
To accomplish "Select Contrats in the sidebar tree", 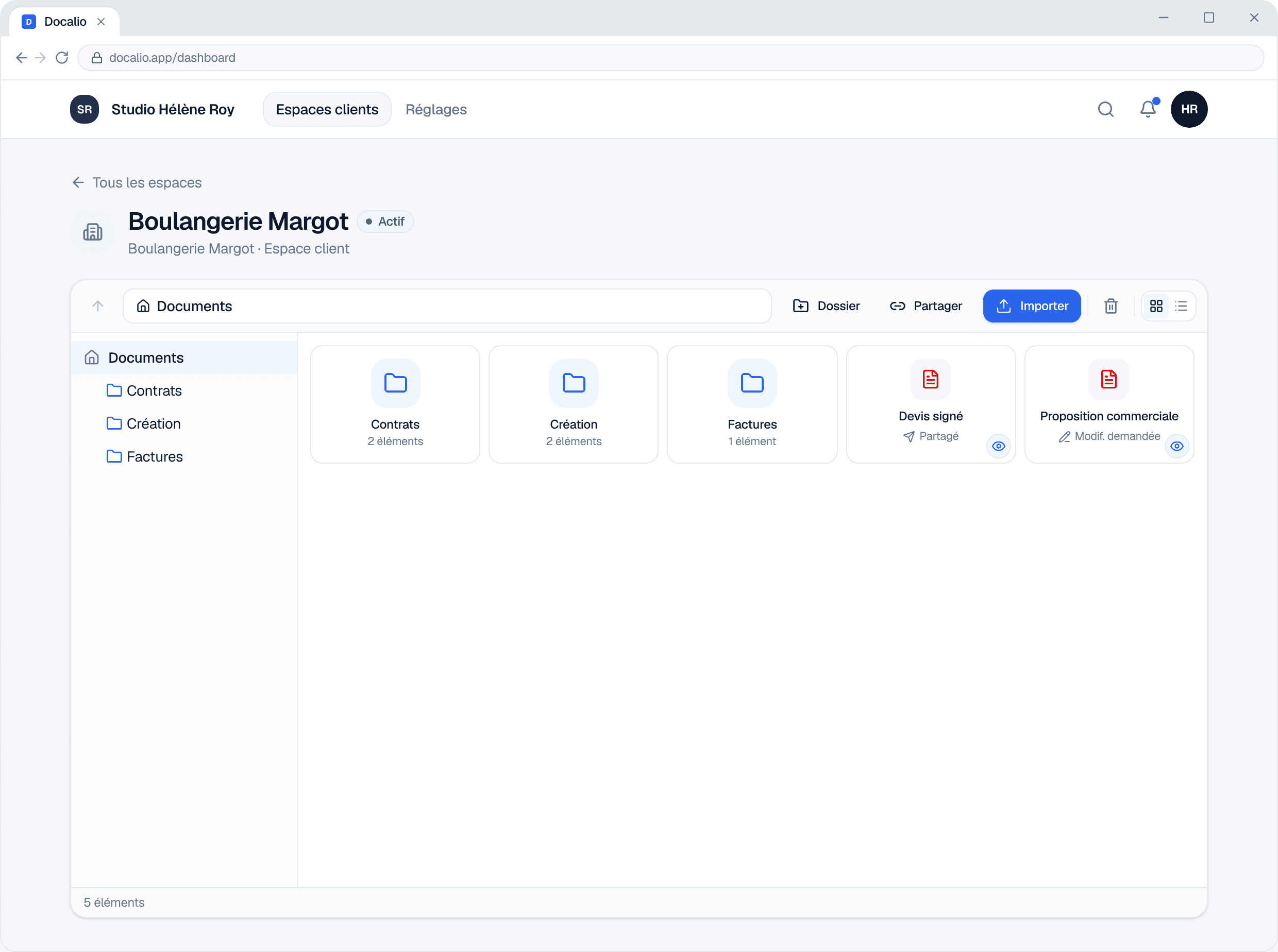I will (x=184, y=390).
